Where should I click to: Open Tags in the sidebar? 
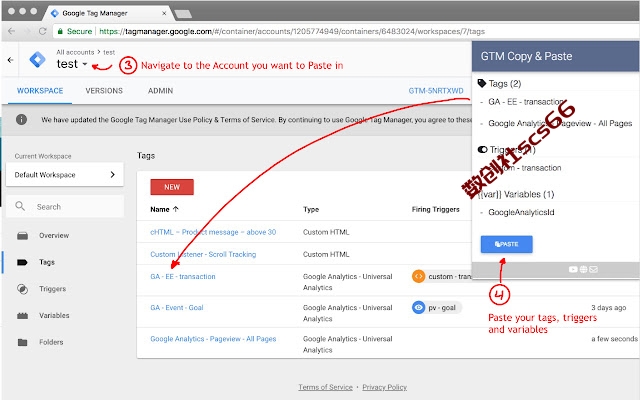(47, 262)
